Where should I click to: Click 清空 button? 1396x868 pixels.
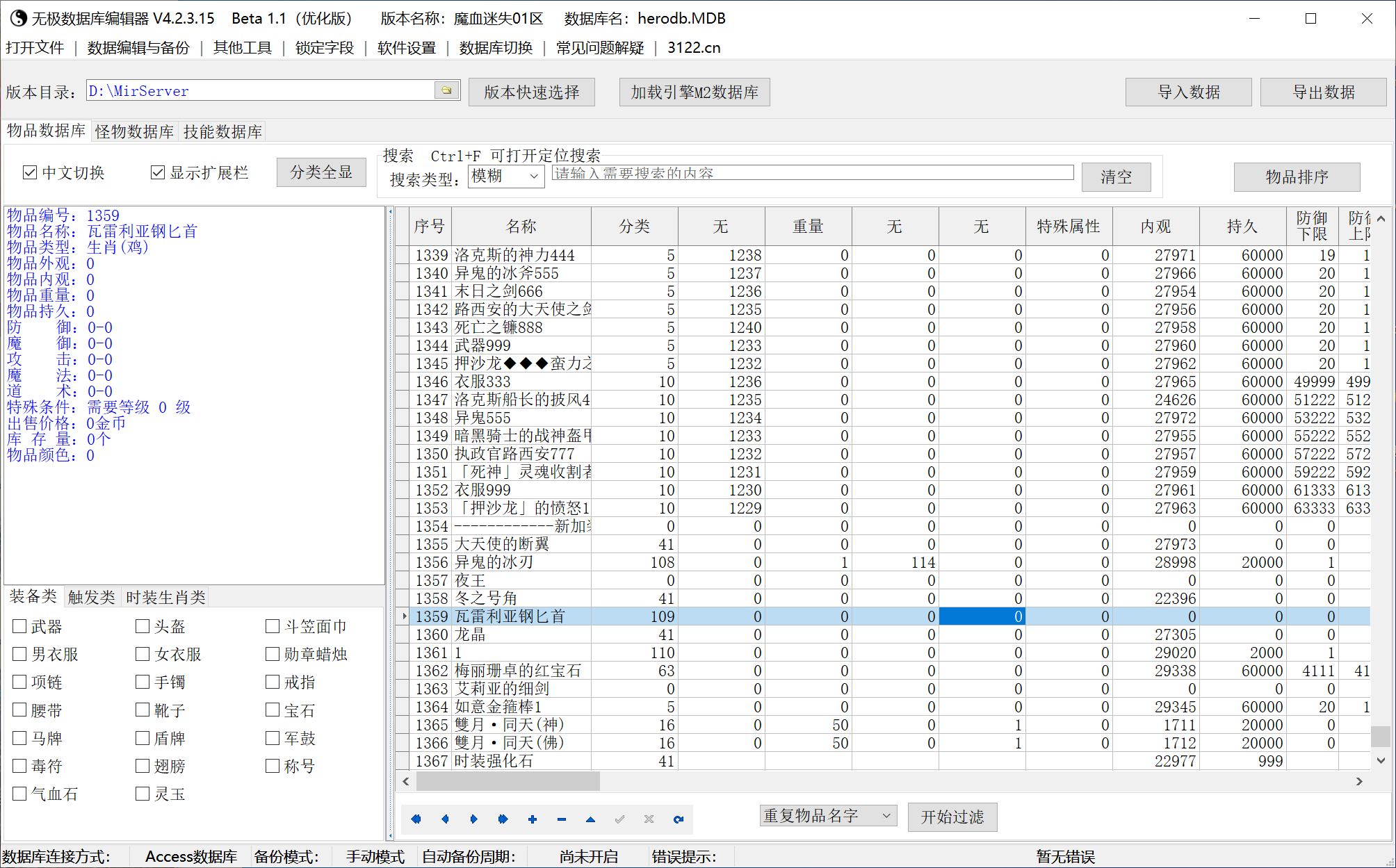1116,177
